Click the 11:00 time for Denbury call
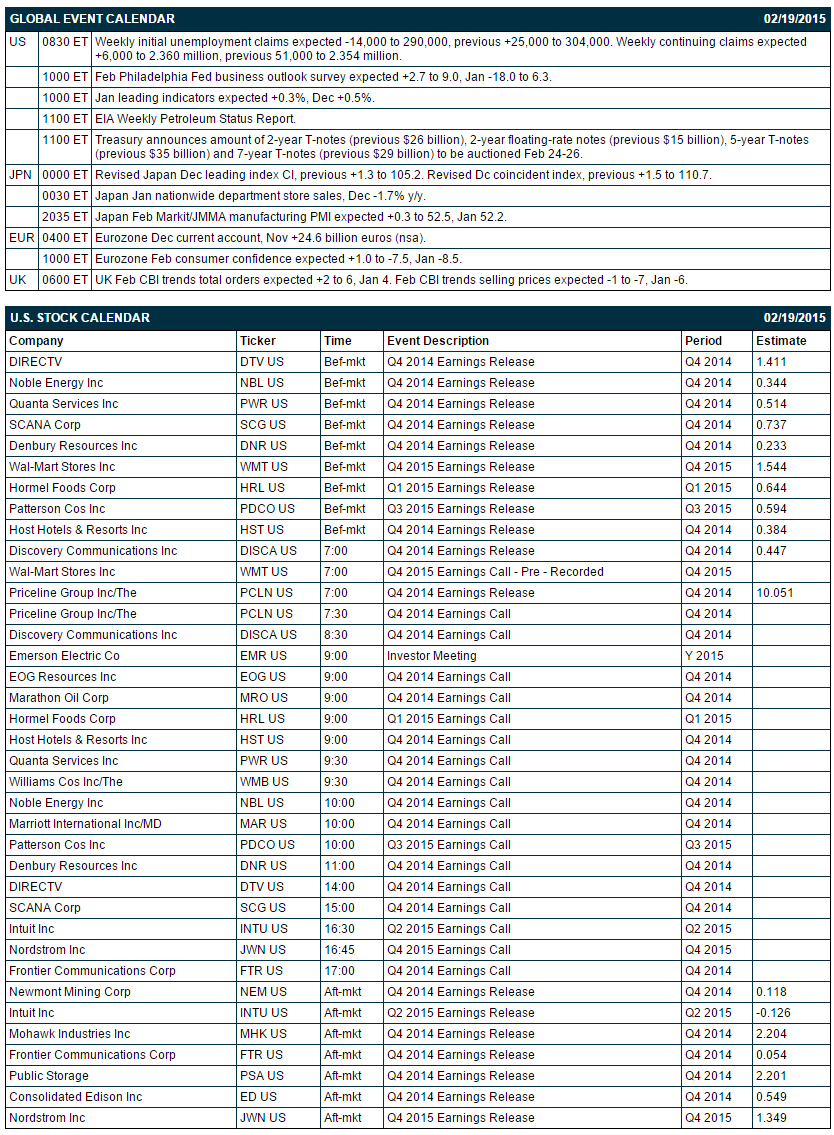834x1135 pixels. tap(340, 866)
